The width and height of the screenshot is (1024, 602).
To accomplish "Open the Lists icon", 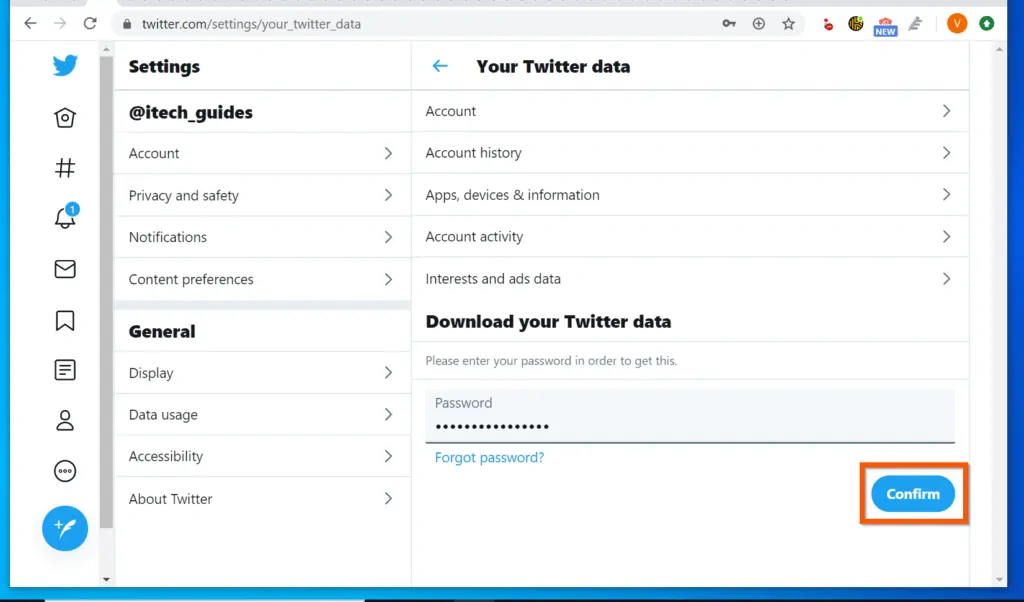I will click(65, 370).
